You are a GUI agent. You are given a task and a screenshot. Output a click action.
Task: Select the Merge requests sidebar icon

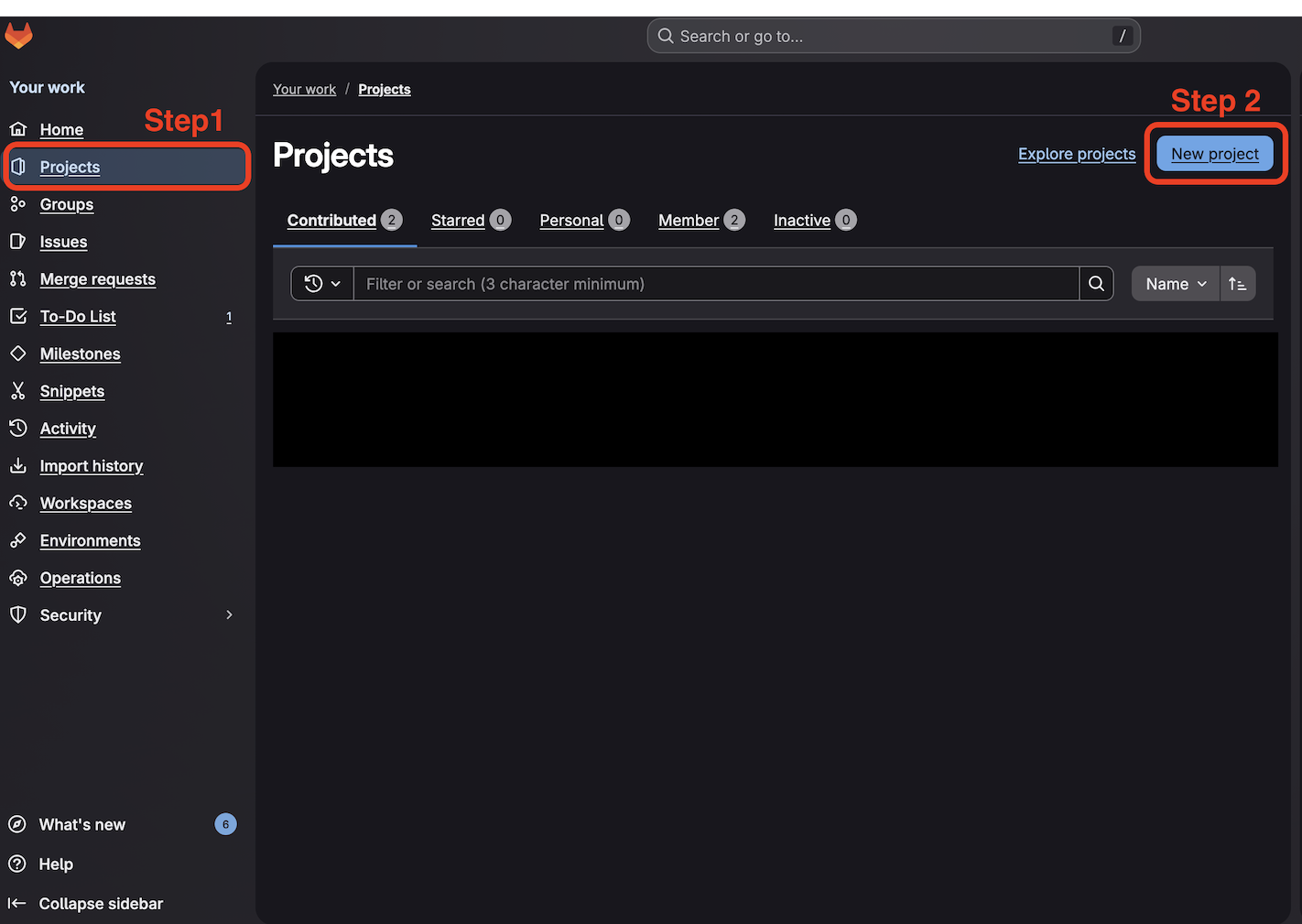pos(18,279)
